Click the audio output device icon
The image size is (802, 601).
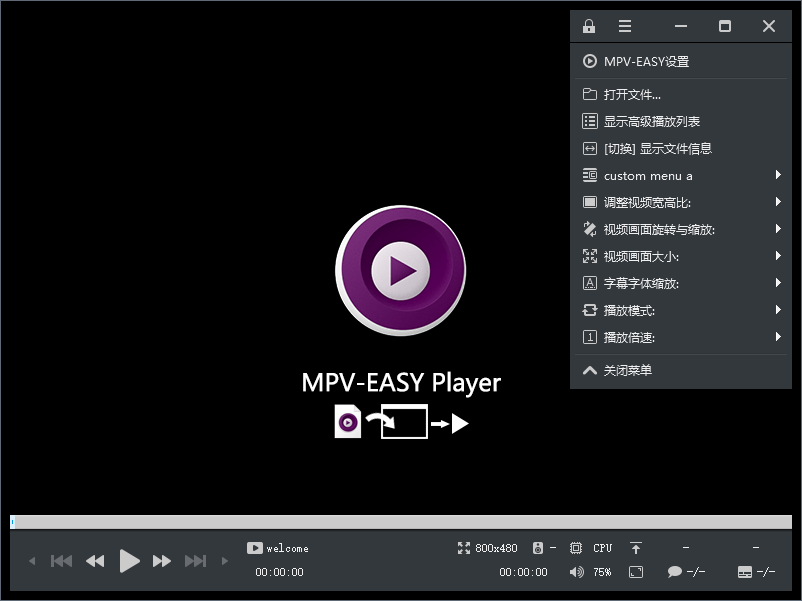click(537, 548)
